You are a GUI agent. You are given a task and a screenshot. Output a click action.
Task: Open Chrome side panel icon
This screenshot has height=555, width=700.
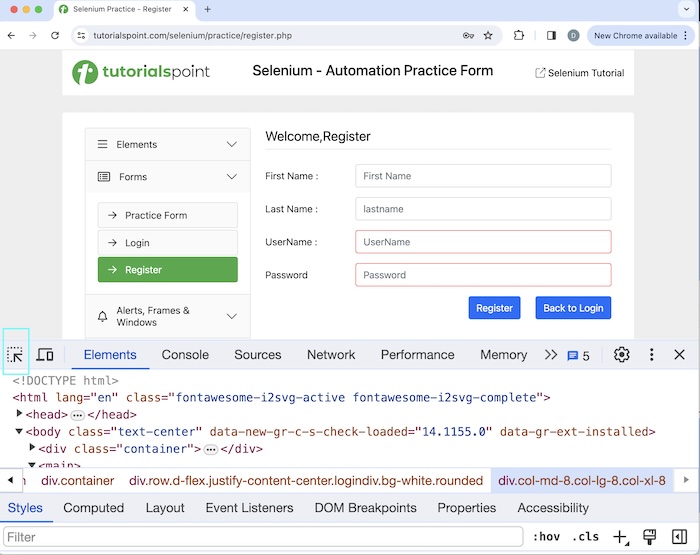tap(551, 35)
